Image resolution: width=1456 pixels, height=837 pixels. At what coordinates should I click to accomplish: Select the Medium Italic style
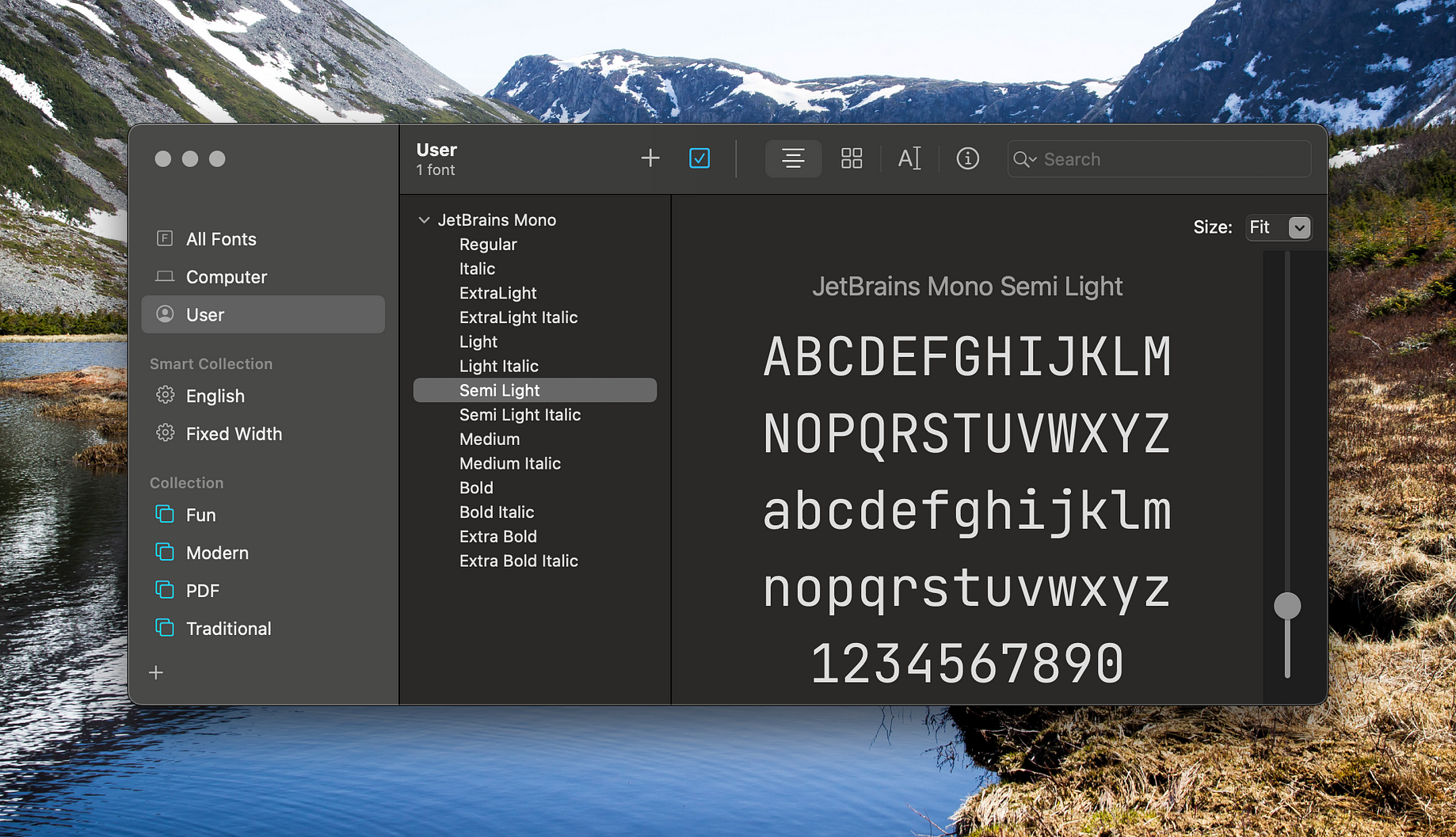click(x=510, y=464)
